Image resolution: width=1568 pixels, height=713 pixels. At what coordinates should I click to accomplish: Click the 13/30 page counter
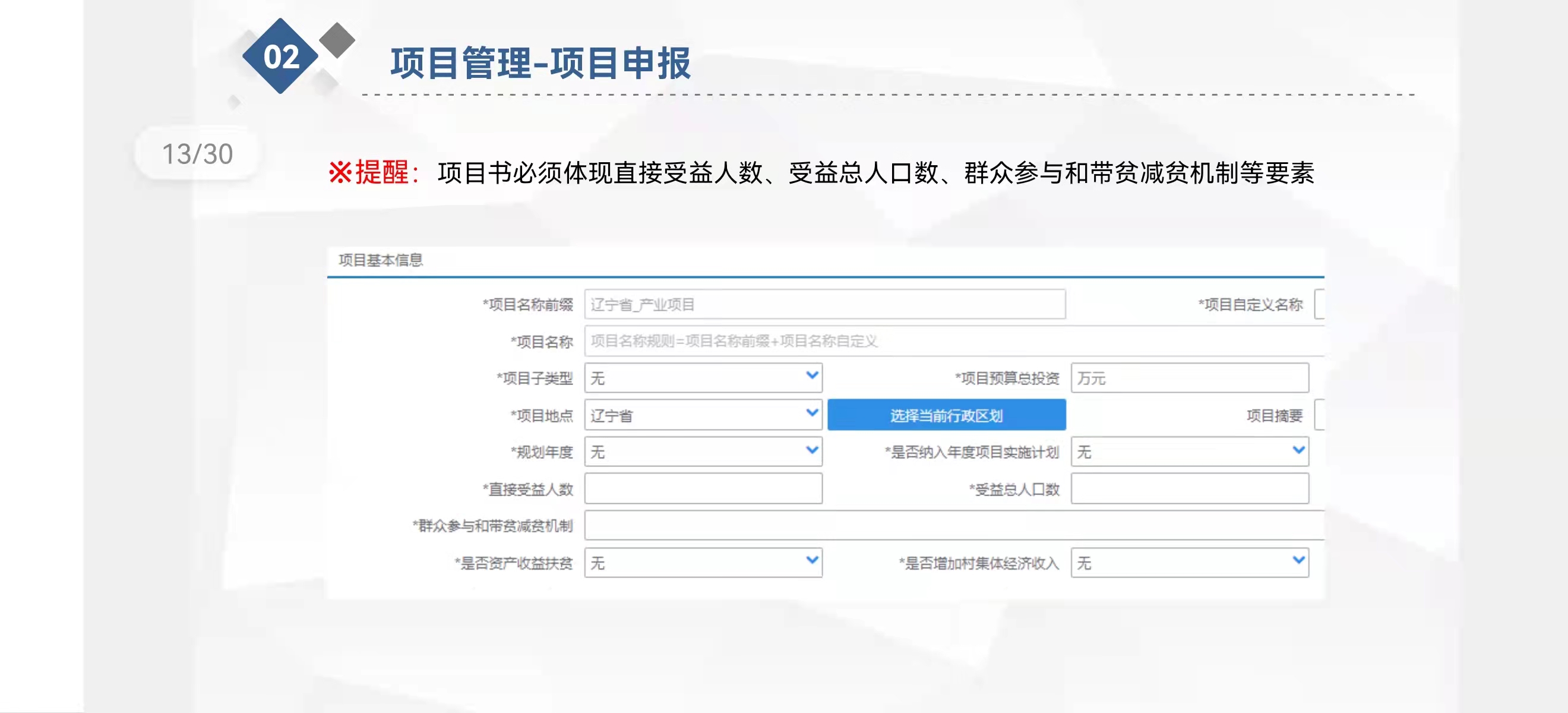point(197,154)
